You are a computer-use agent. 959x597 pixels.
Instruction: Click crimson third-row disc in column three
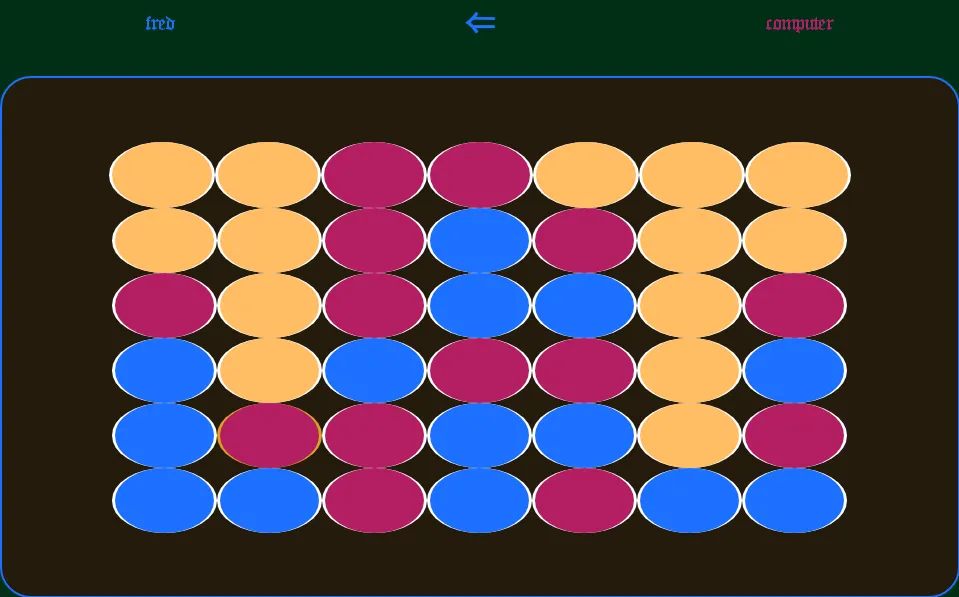pyautogui.click(x=374, y=305)
